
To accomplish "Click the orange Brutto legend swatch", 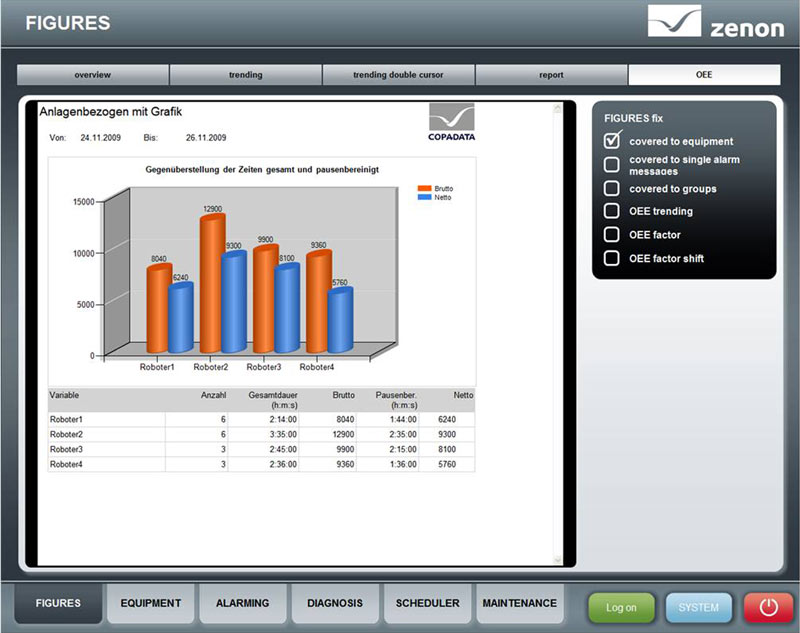I will [x=425, y=187].
